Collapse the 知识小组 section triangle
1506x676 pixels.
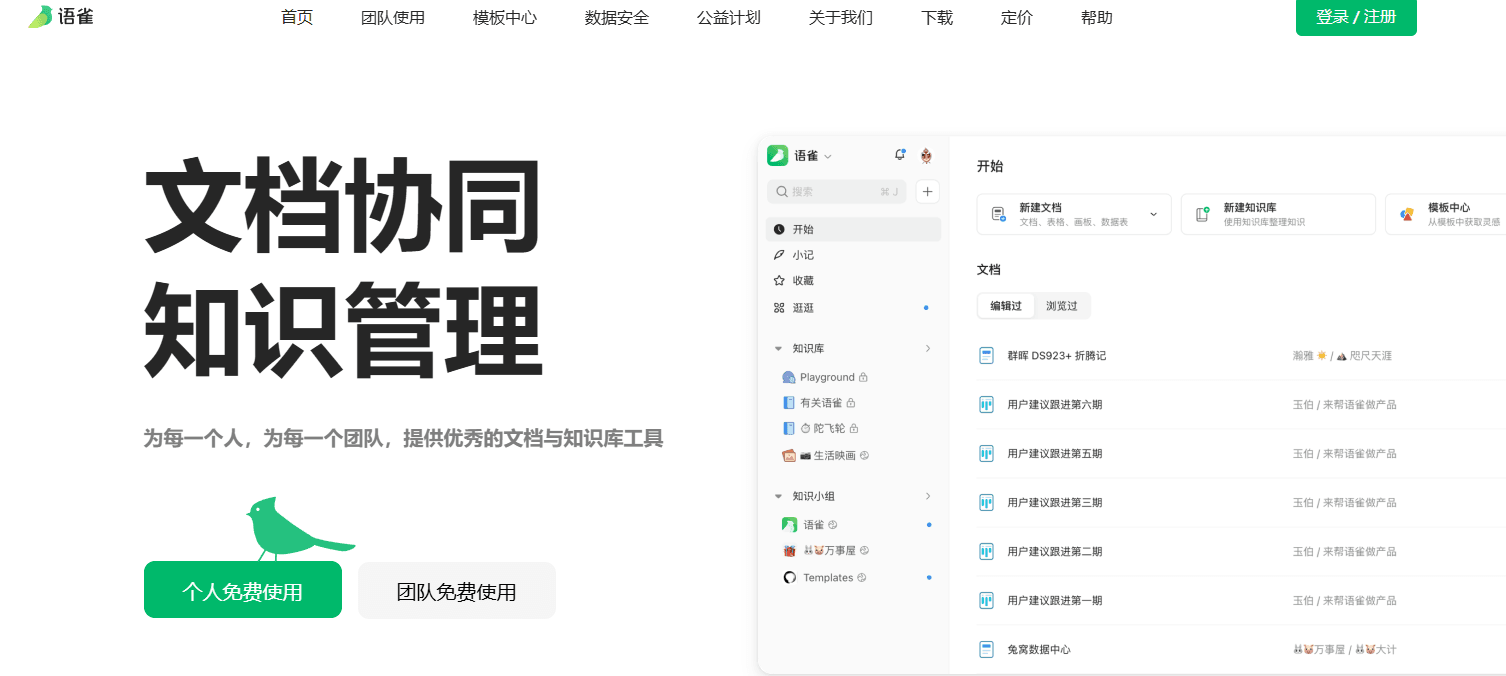[778, 496]
